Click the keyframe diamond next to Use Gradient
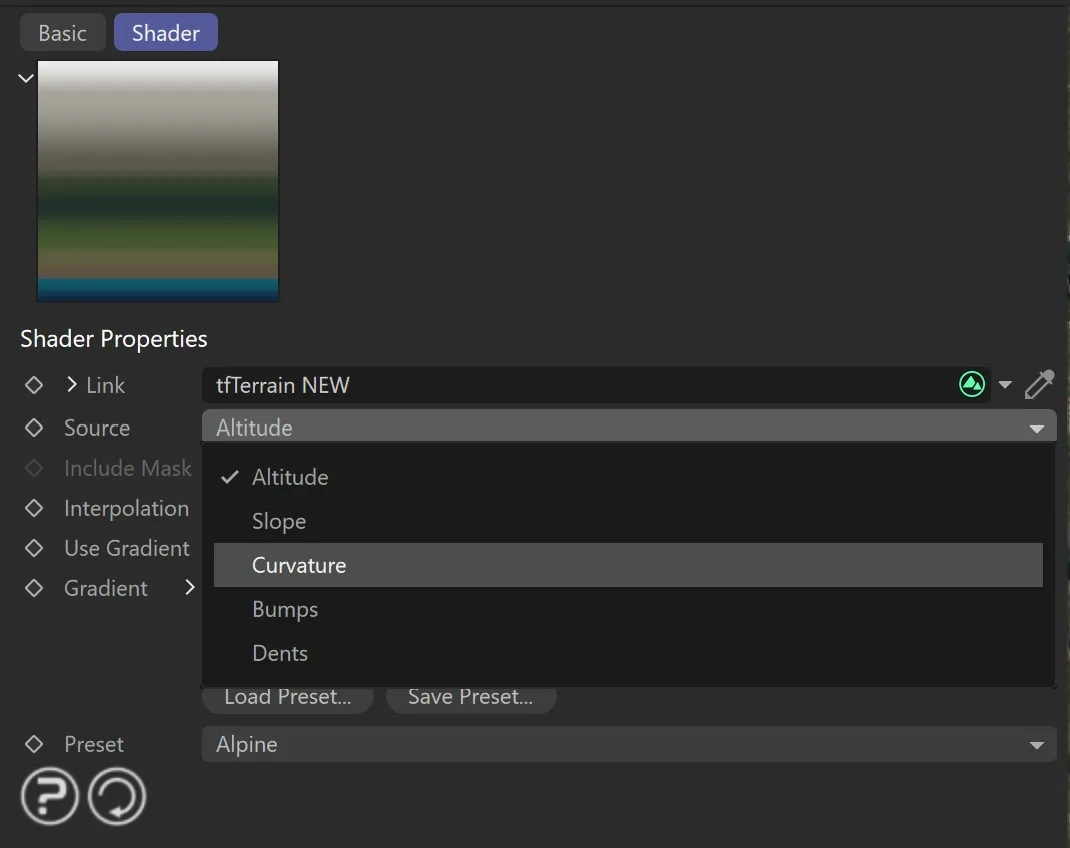Image resolution: width=1070 pixels, height=848 pixels. (x=34, y=548)
